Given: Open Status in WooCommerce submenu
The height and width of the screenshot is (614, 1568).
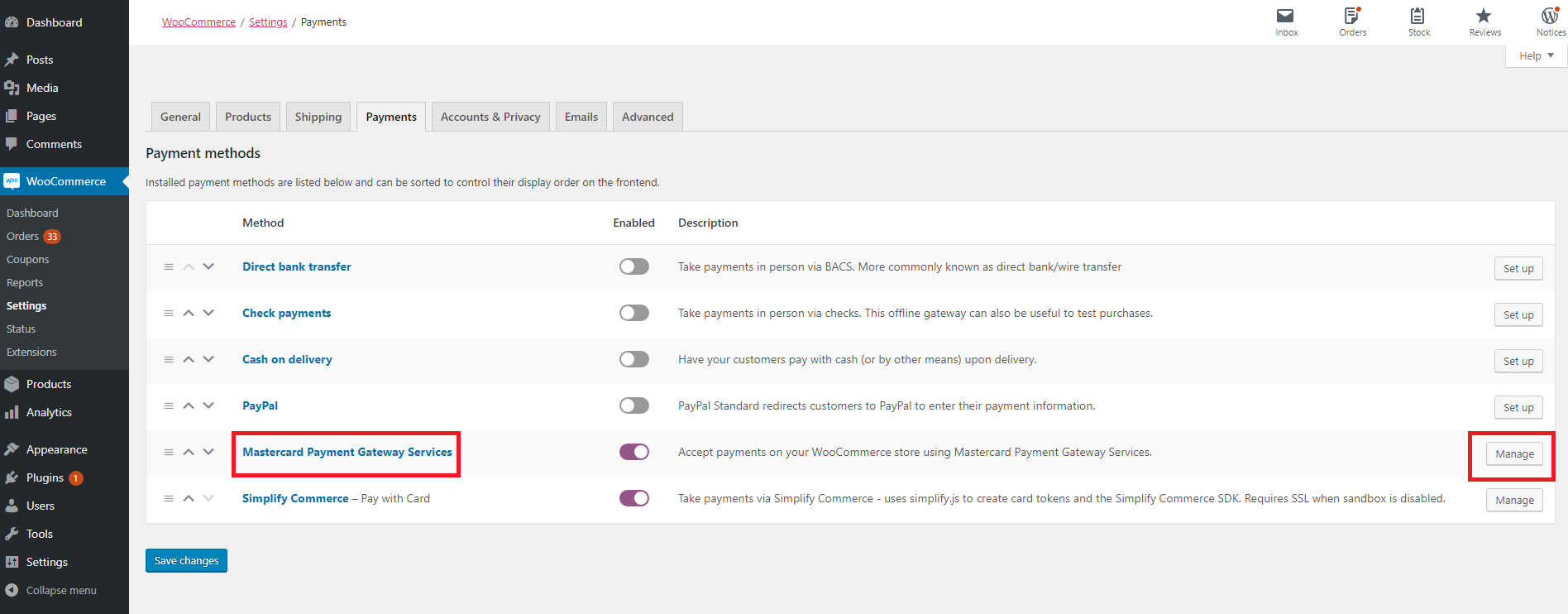Looking at the screenshot, I should tap(21, 329).
